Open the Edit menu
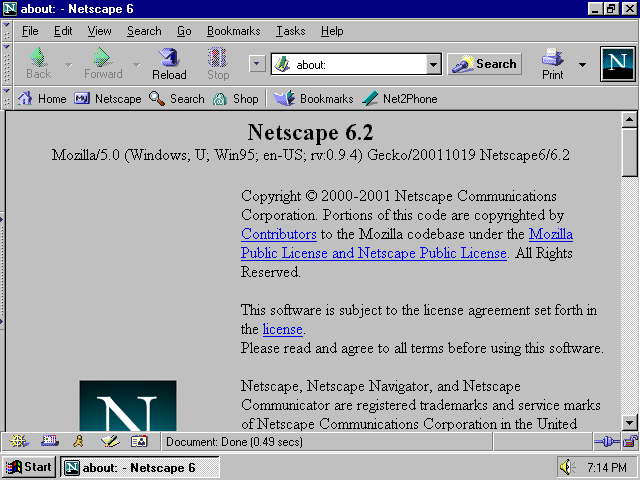The height and width of the screenshot is (480, 640). point(63,31)
